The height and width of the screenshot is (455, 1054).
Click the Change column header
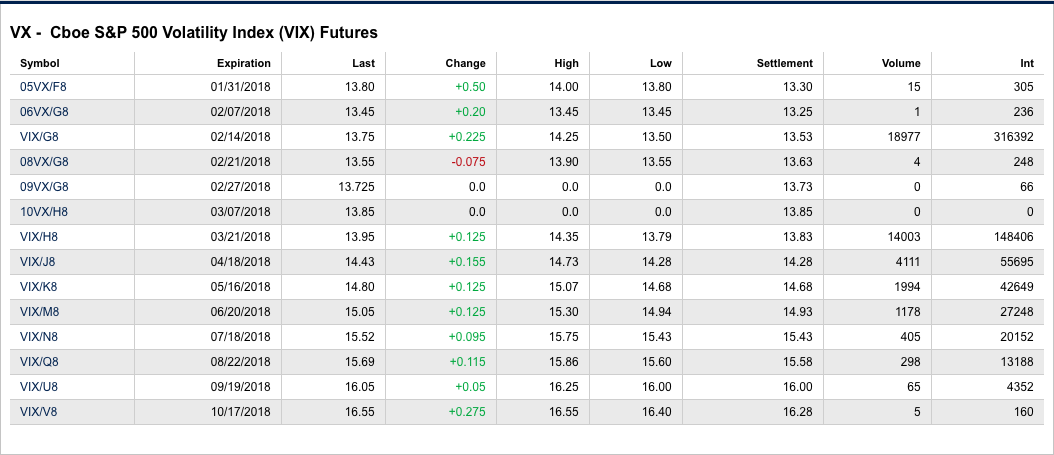465,63
